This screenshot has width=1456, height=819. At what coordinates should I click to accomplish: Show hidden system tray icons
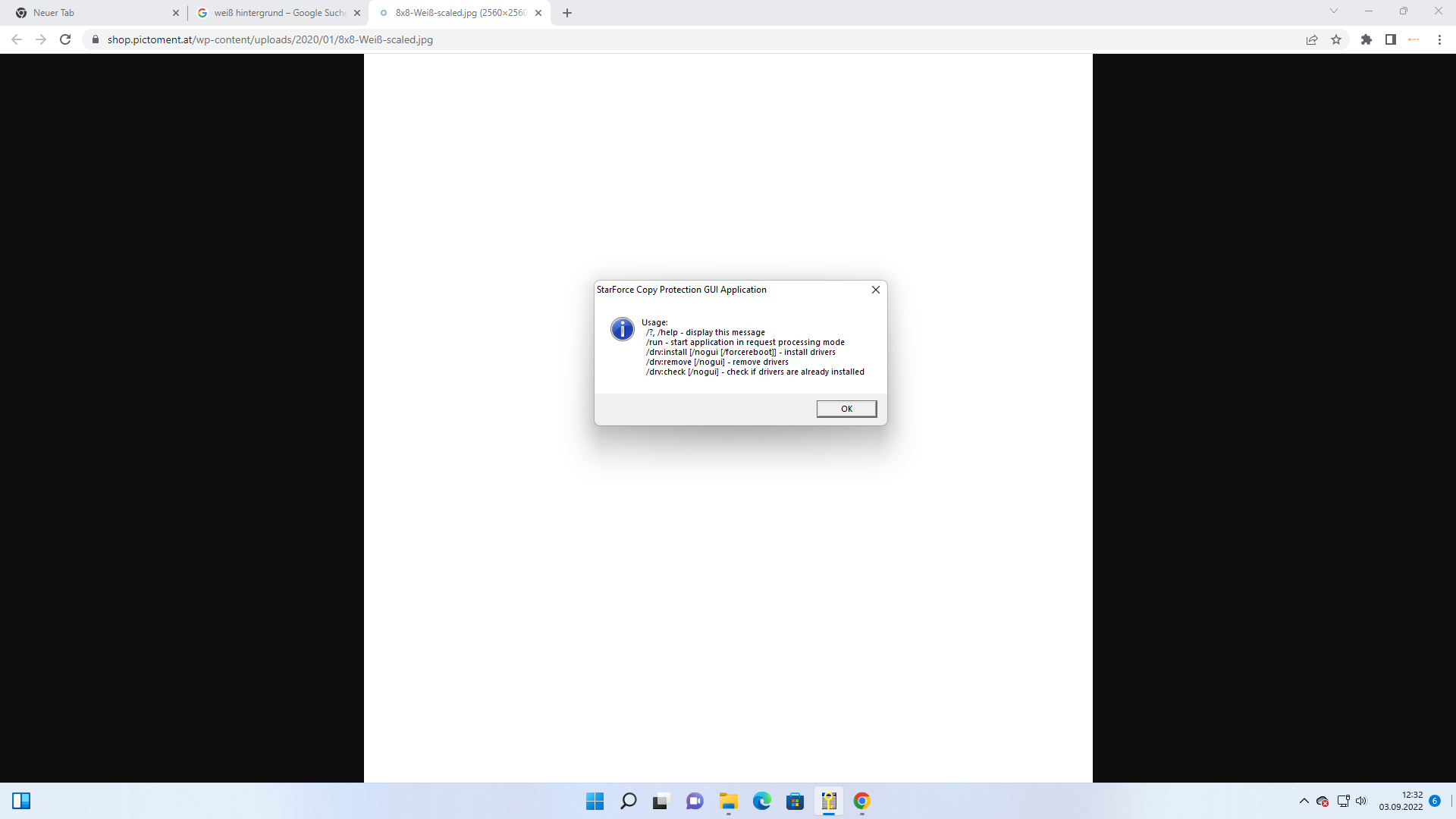(x=1304, y=801)
